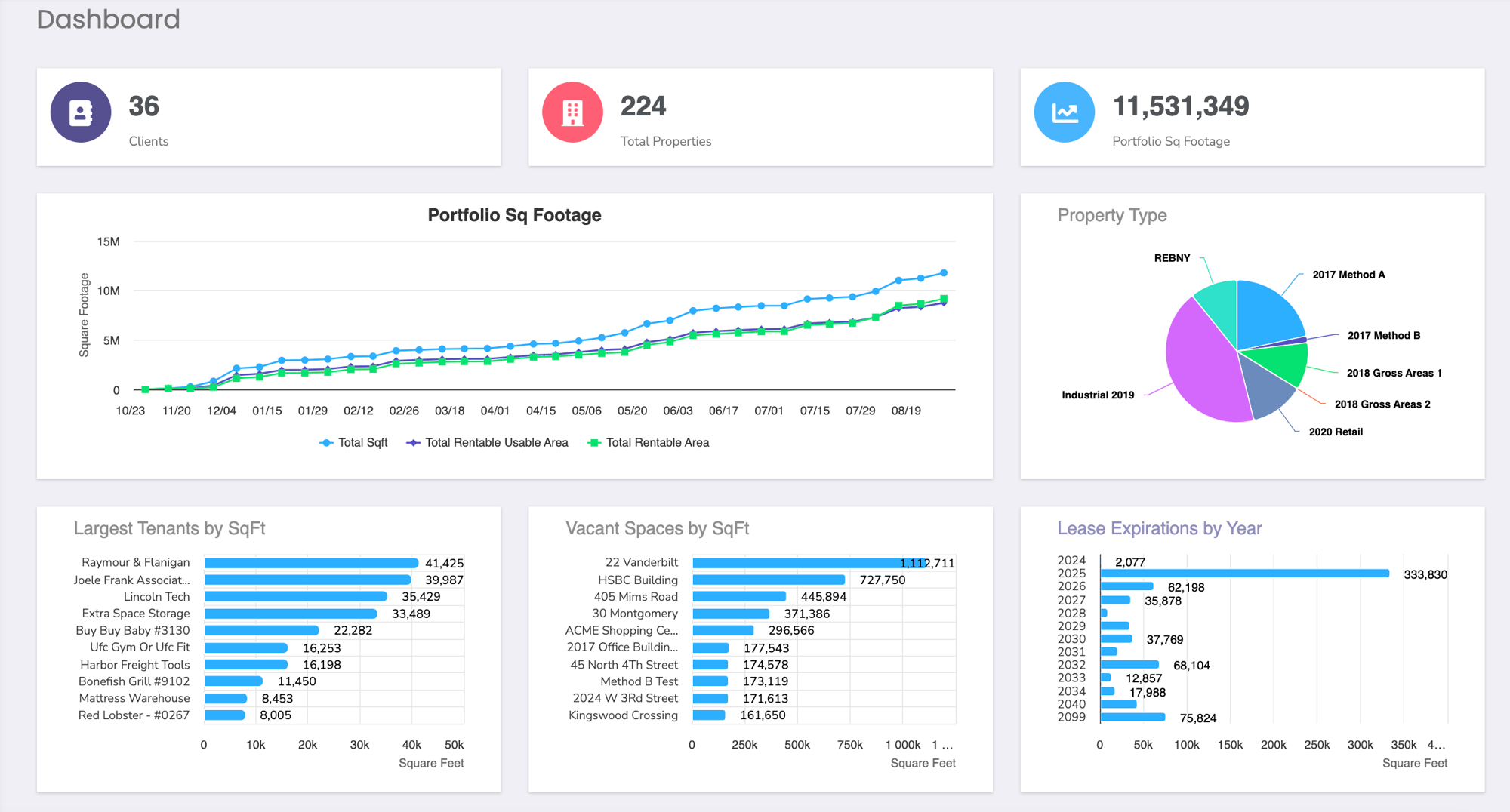
Task: Click the Kingswood Crossing label
Action: [x=623, y=715]
